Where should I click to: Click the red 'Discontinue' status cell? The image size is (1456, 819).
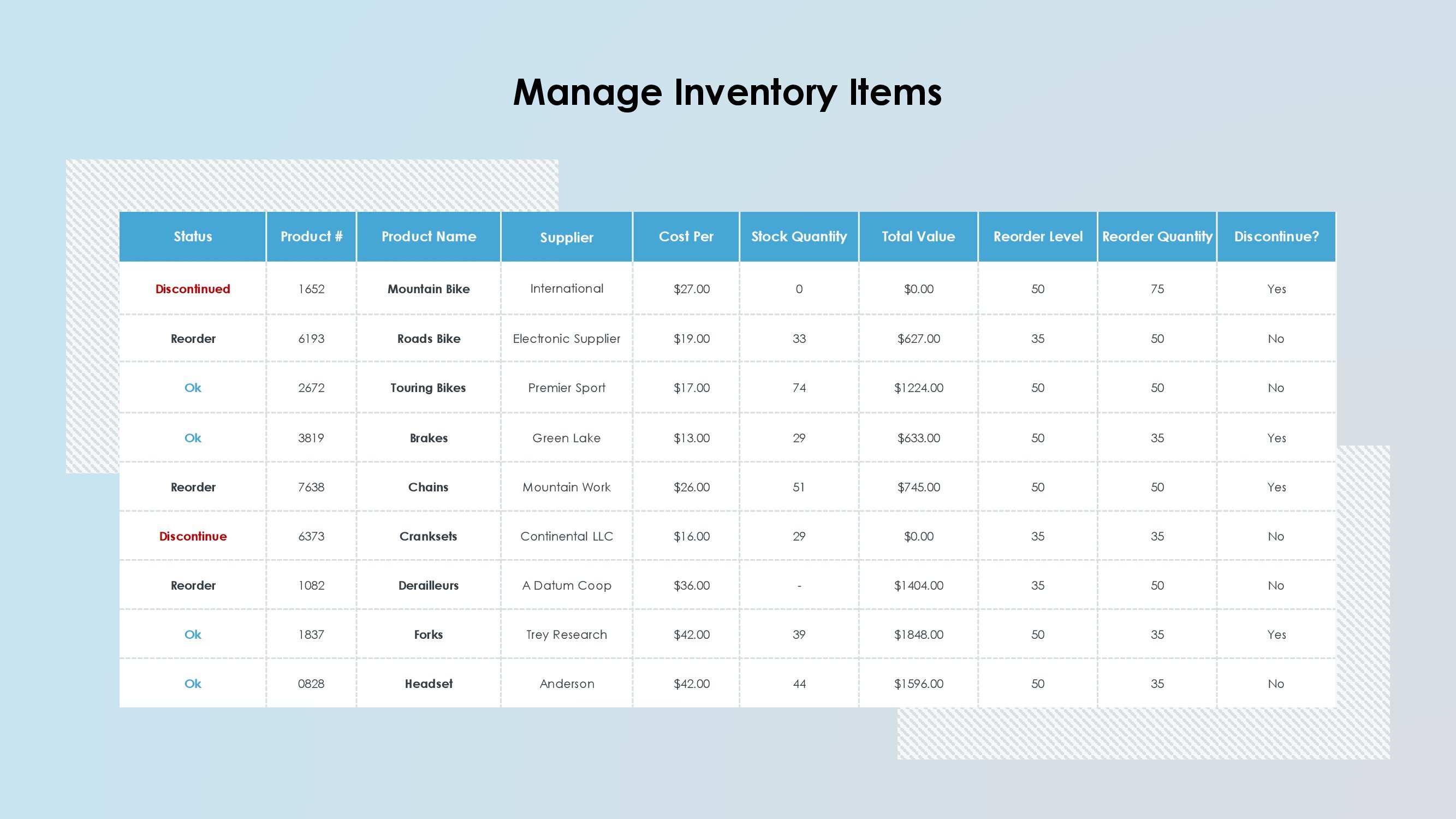click(193, 536)
